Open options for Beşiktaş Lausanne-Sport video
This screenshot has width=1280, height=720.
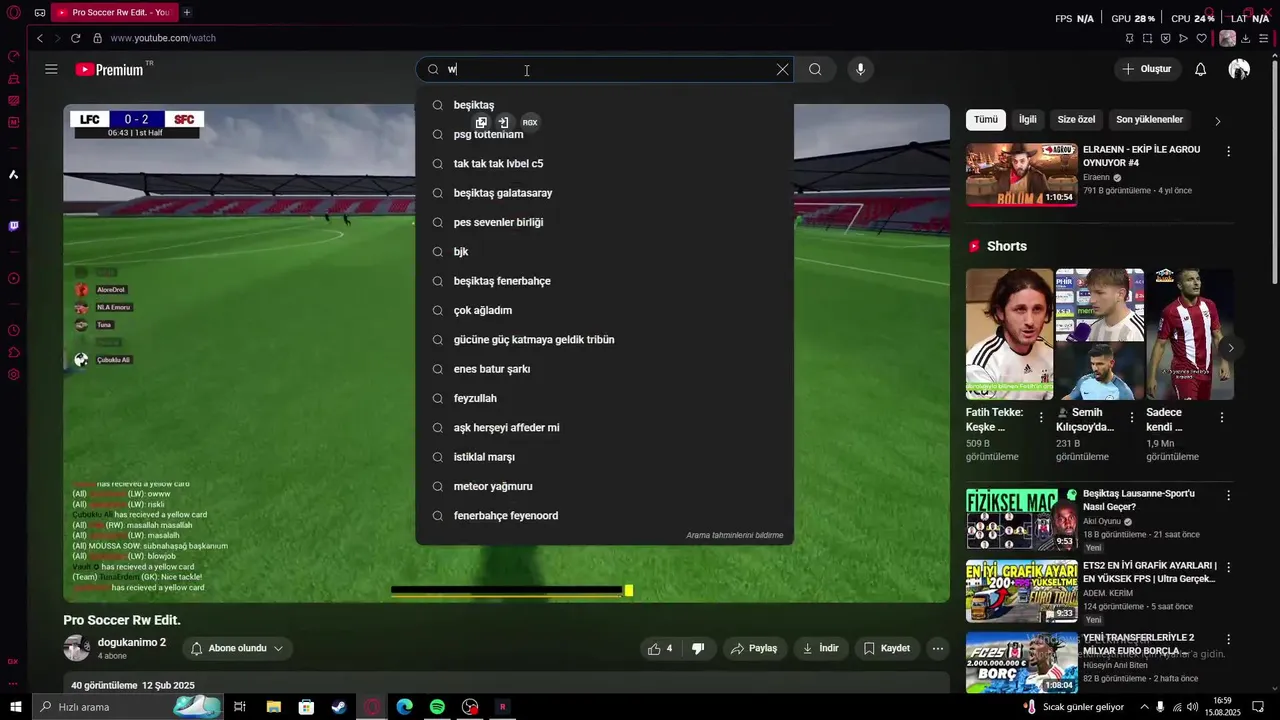(1229, 495)
